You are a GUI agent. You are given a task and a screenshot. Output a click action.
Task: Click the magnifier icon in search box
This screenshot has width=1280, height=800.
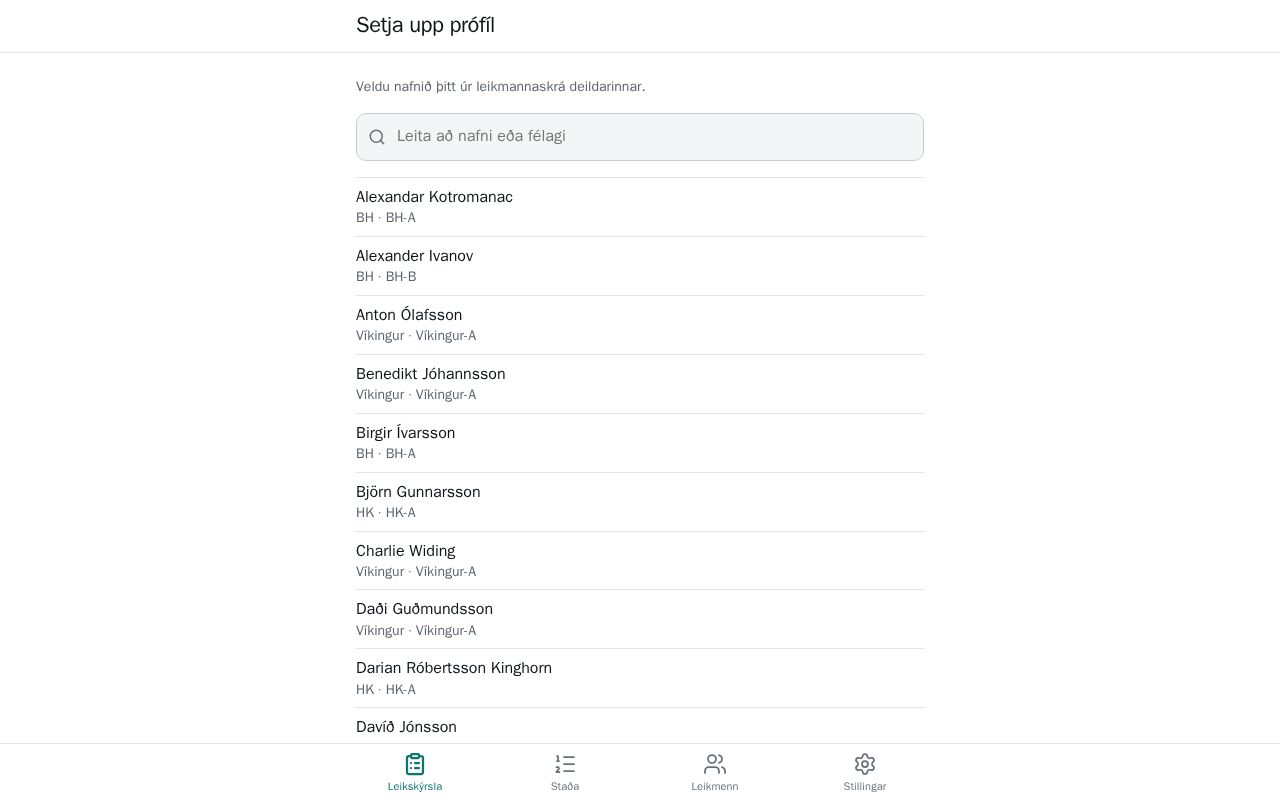[x=377, y=137]
